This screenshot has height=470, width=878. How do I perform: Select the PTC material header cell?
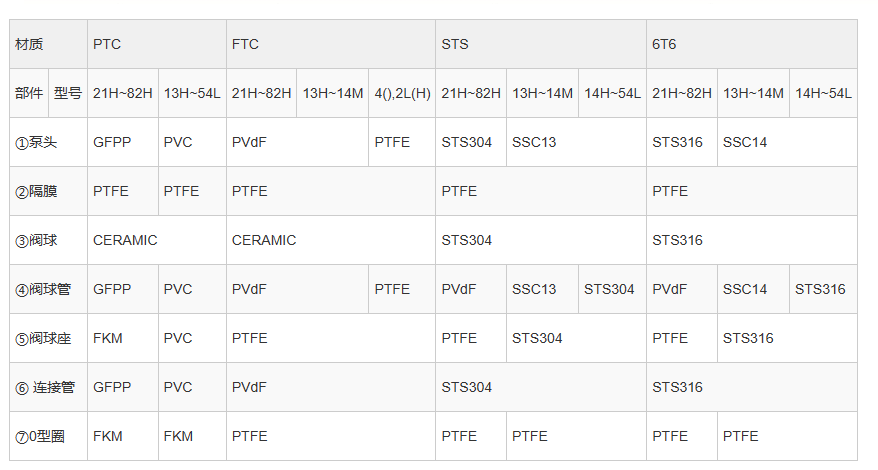point(157,44)
